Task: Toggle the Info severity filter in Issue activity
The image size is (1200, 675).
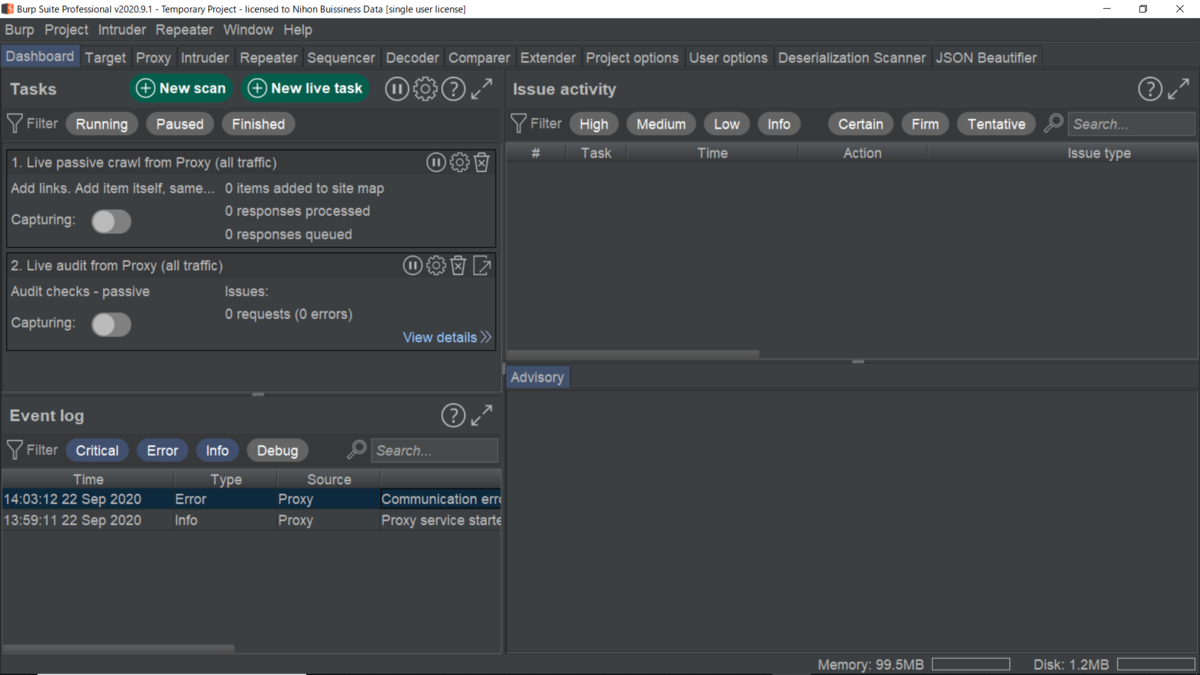Action: pos(779,124)
